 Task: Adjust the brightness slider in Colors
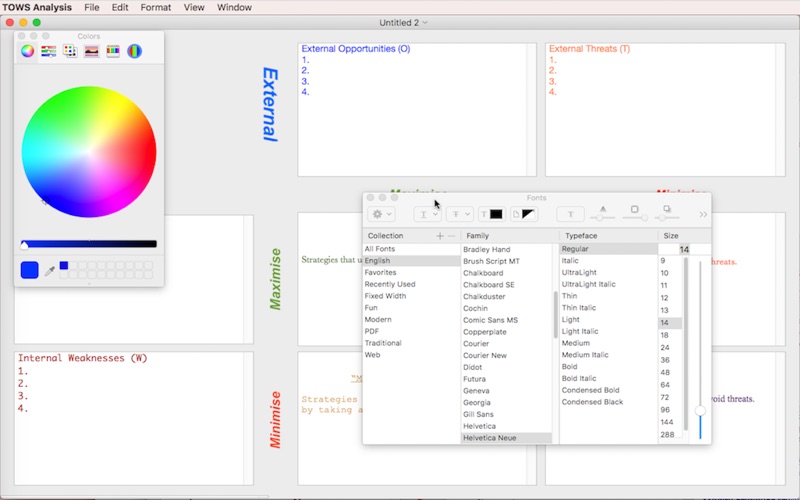coord(88,244)
